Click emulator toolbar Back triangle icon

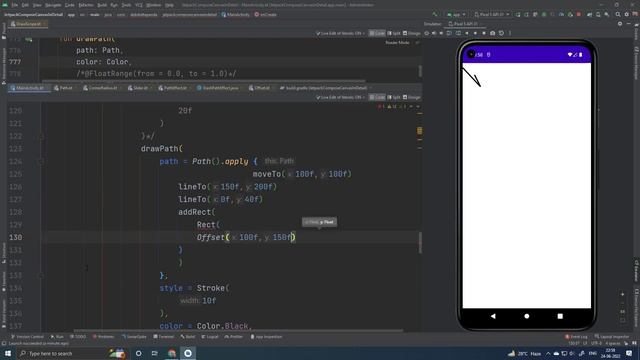click(x=467, y=33)
